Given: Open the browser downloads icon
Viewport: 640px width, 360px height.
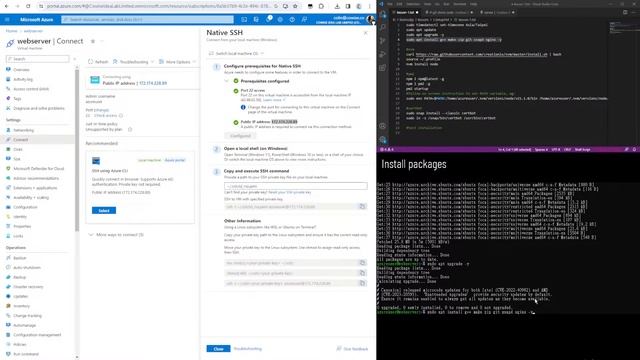Looking at the screenshot, I should pos(337,6).
